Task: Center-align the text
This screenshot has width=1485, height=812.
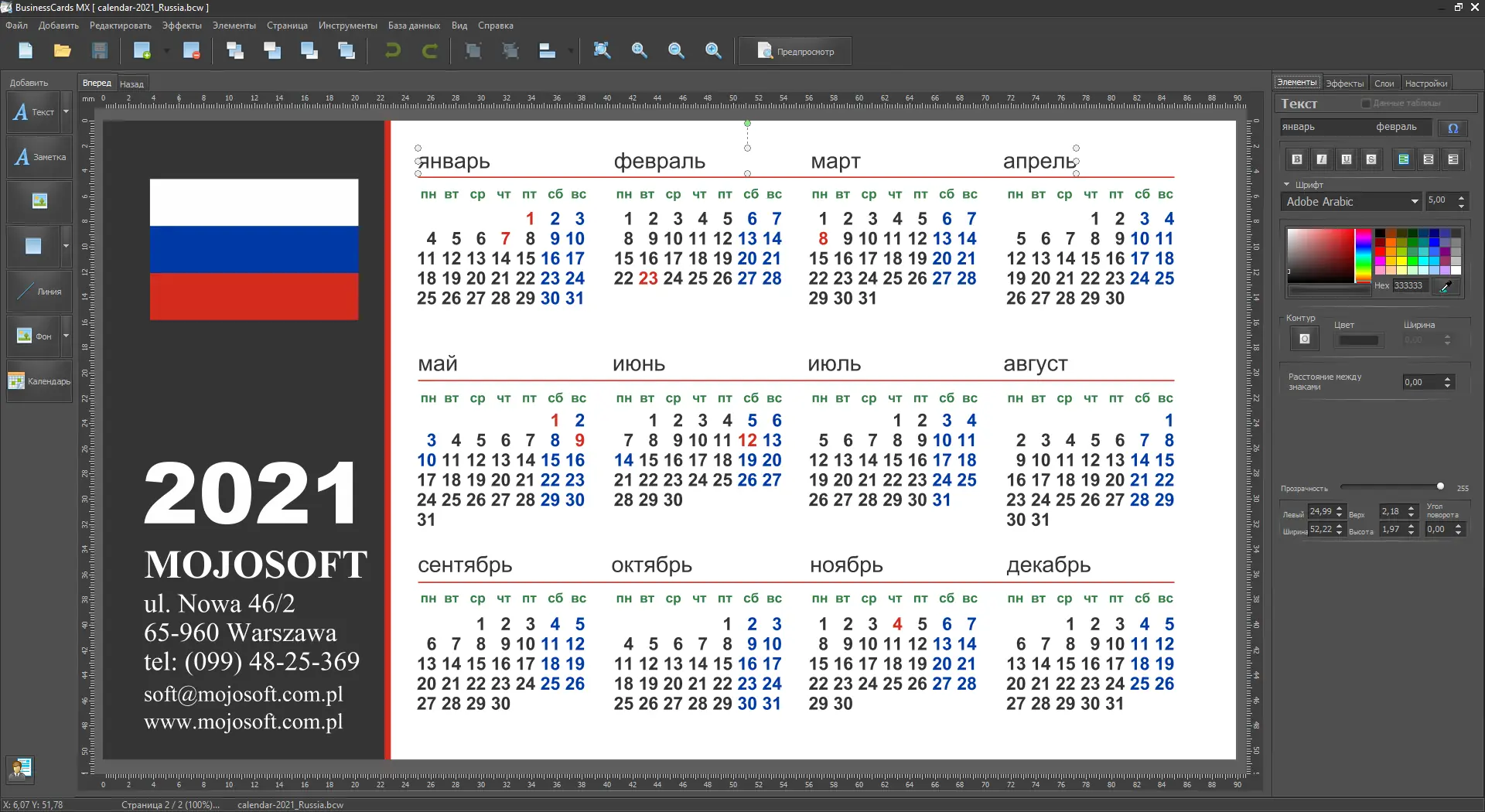Action: 1429,159
